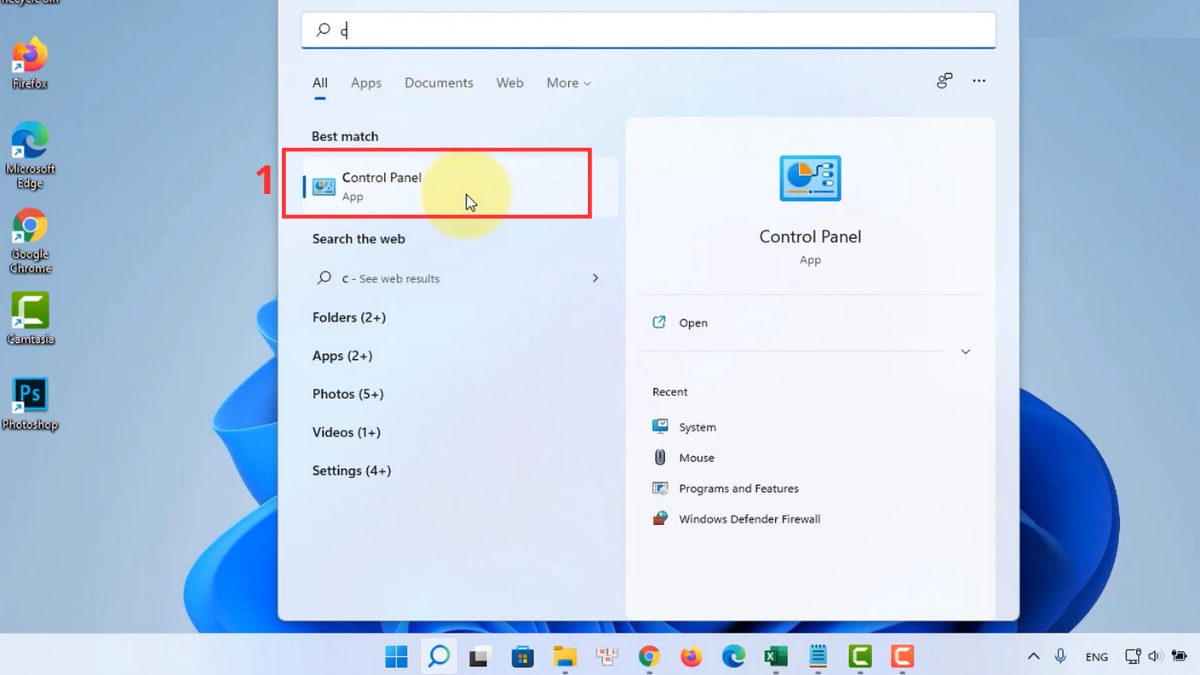
Task: Open the Documents search tab
Action: point(438,83)
